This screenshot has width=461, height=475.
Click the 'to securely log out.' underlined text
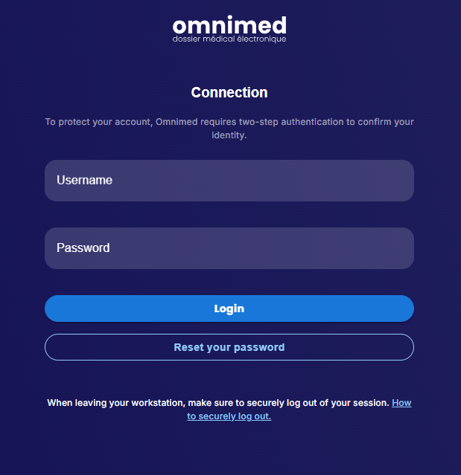pos(229,416)
